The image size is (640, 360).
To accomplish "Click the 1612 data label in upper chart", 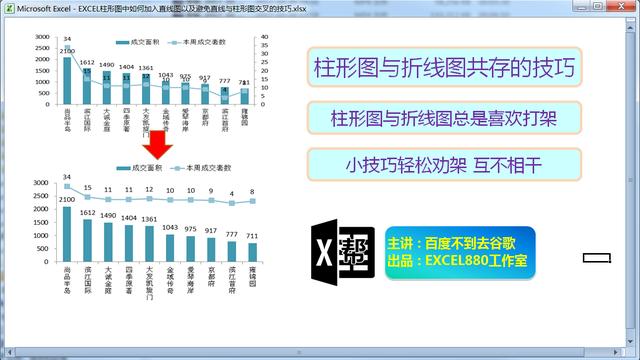I will pyautogui.click(x=87, y=62).
